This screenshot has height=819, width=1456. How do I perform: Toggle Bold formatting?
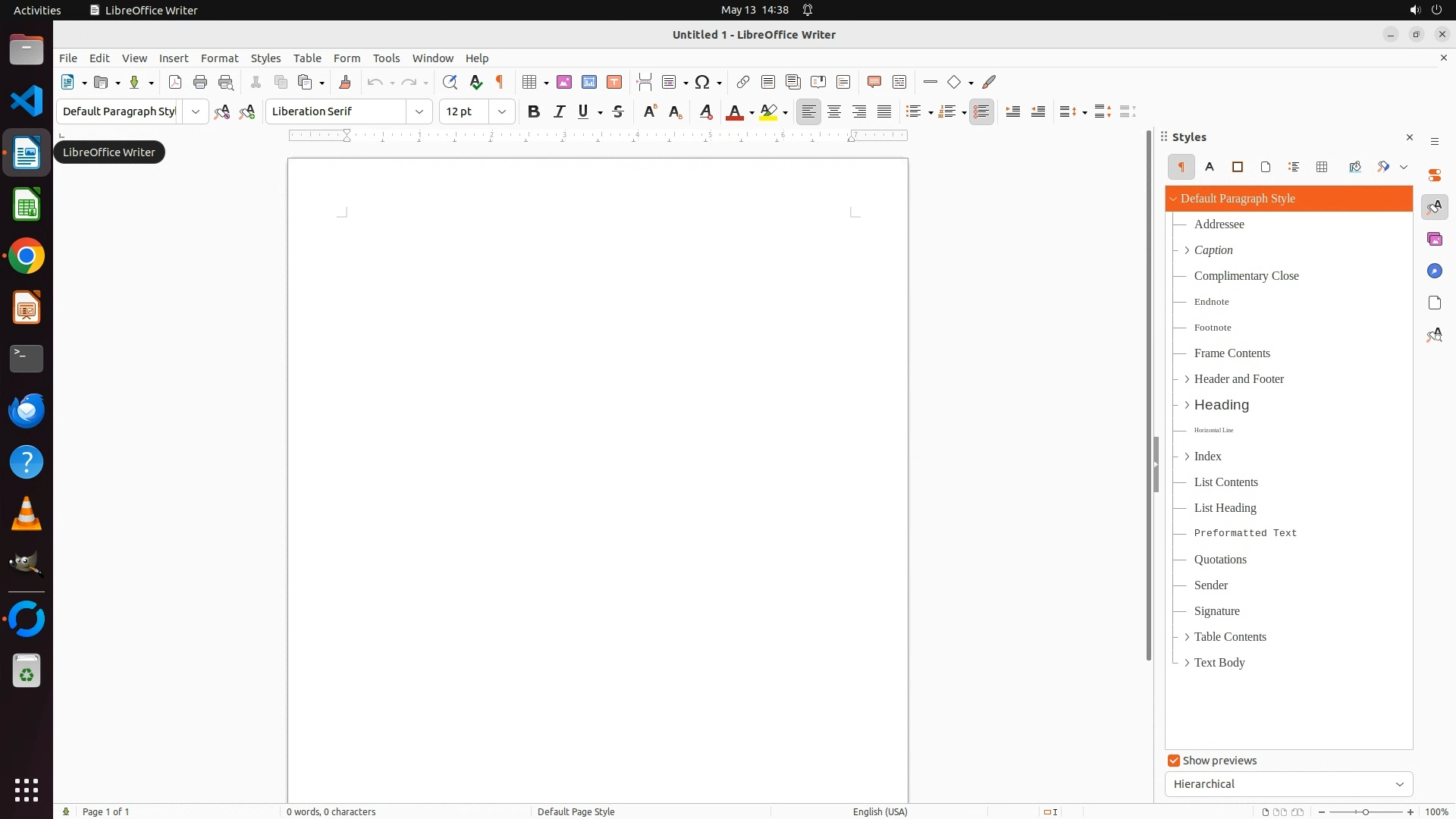(x=534, y=111)
